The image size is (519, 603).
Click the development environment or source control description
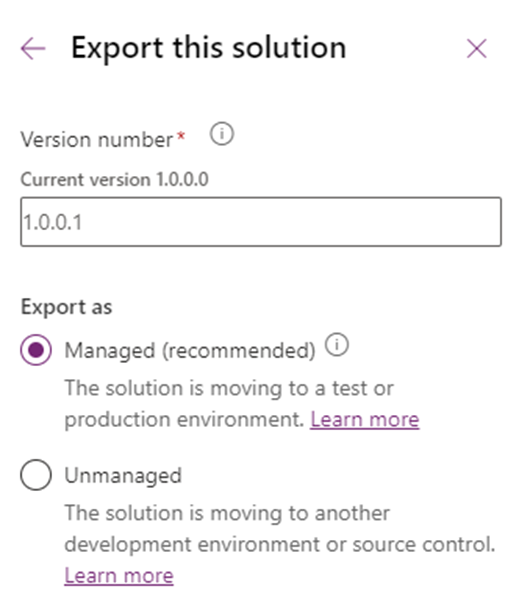tap(280, 544)
